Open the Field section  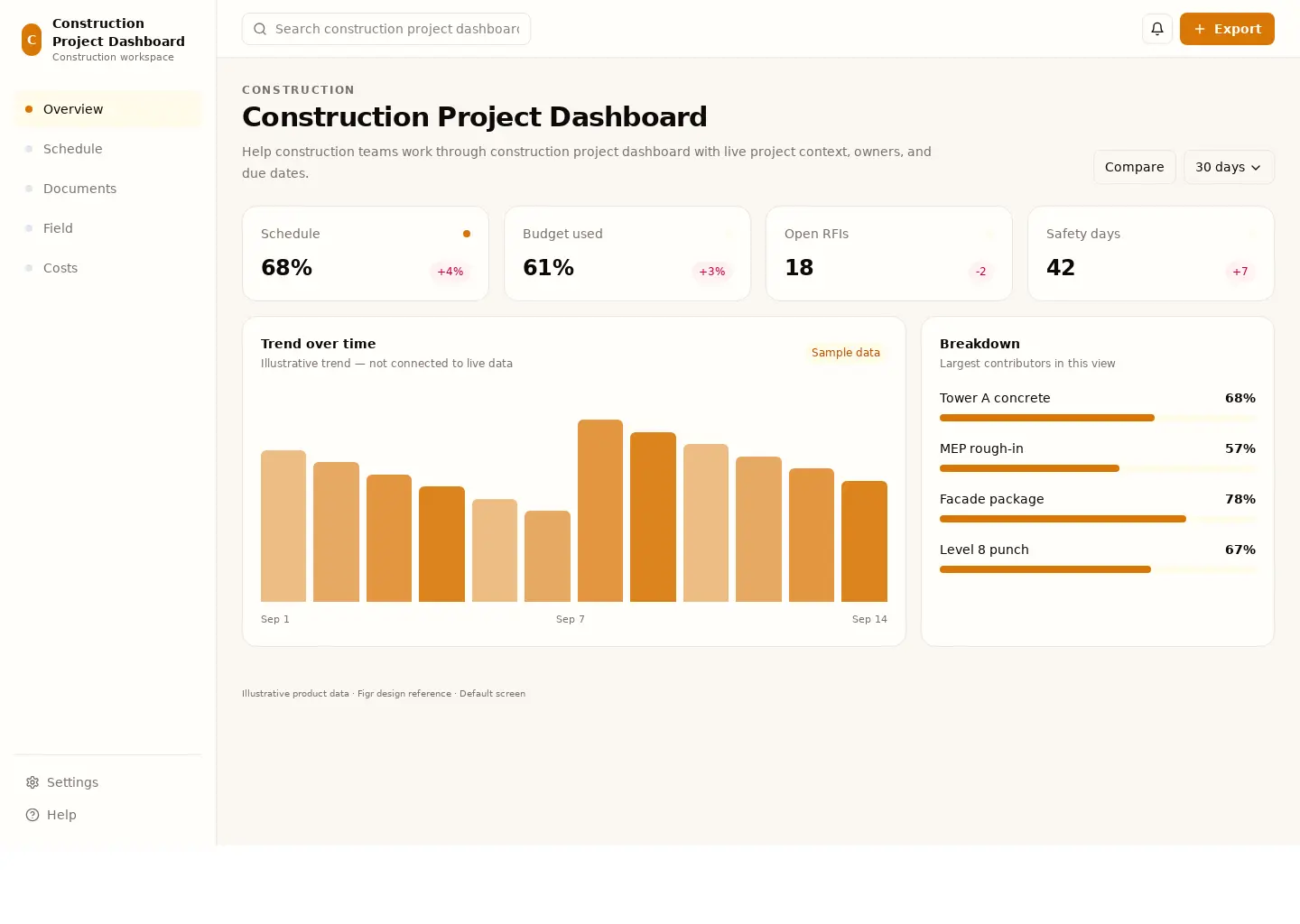point(107,228)
